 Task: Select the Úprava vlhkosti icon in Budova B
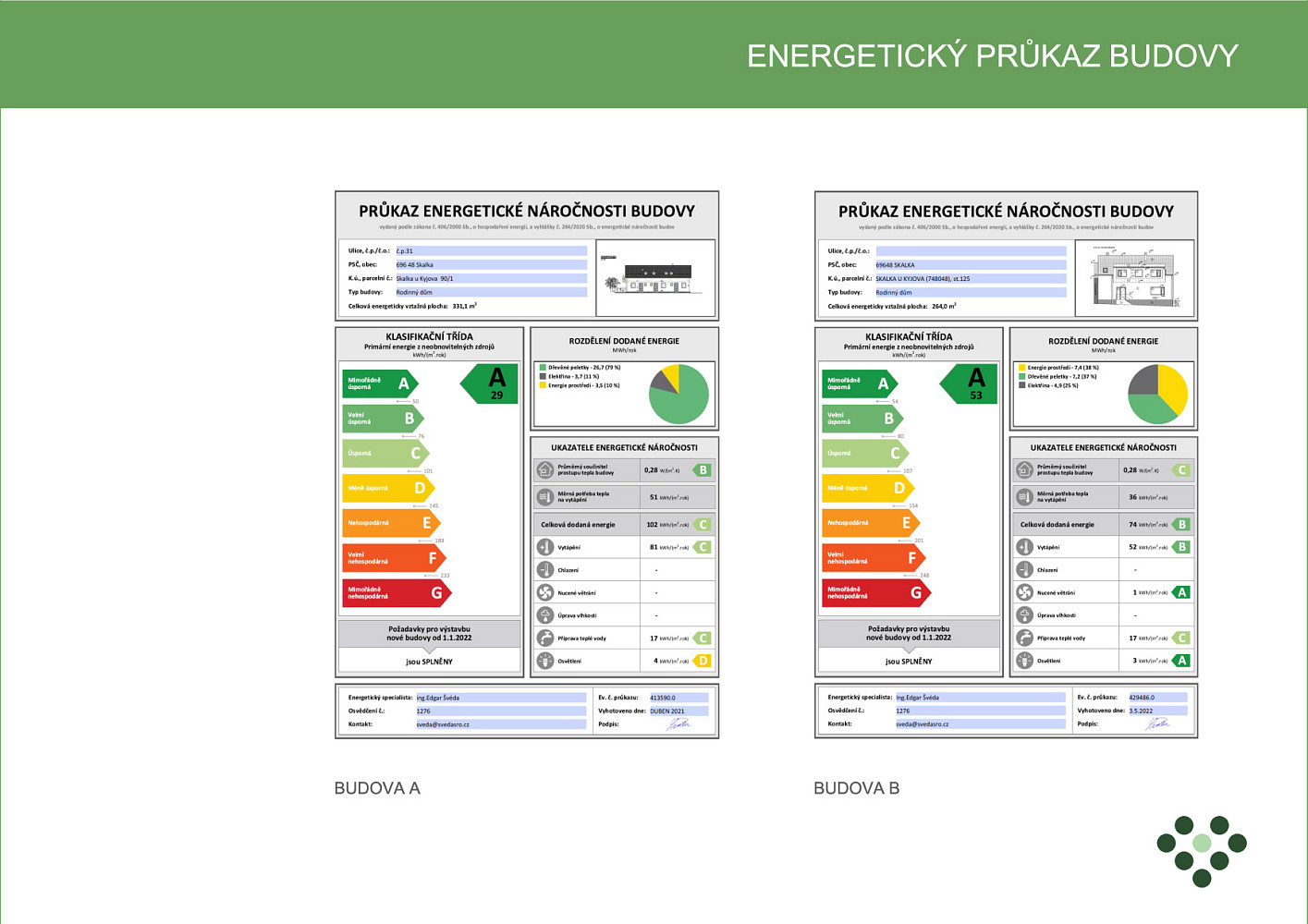(1024, 615)
